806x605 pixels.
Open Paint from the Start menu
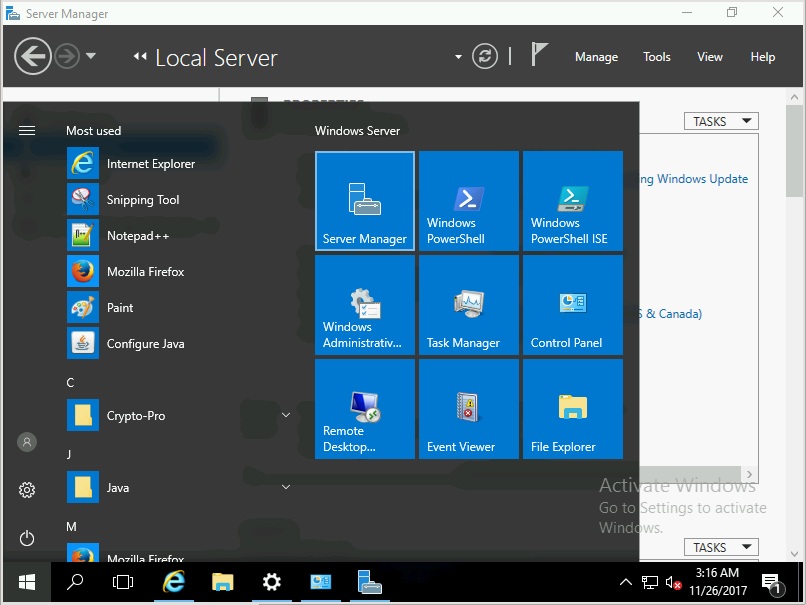click(100, 307)
